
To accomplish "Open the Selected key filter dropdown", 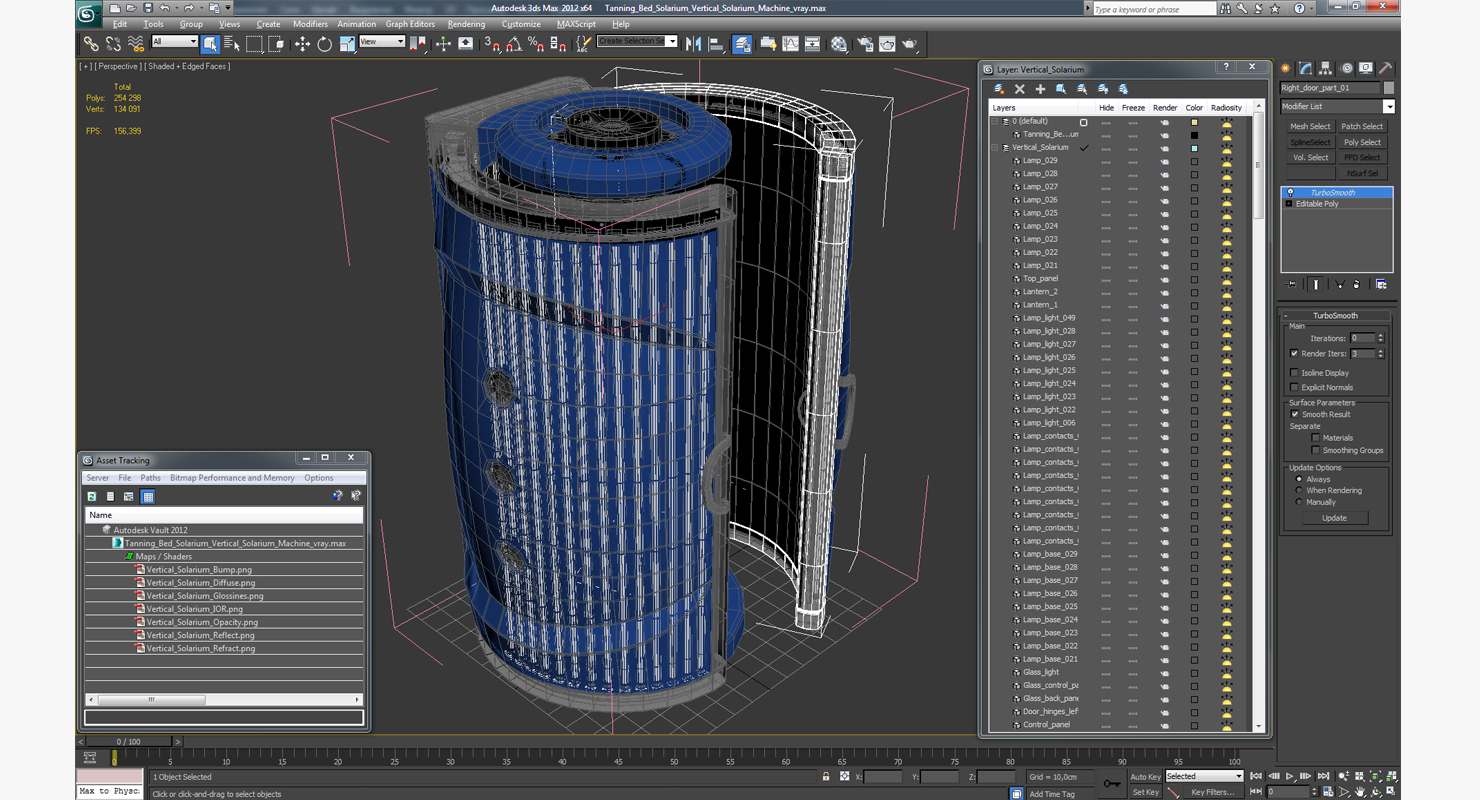I will click(x=1204, y=776).
